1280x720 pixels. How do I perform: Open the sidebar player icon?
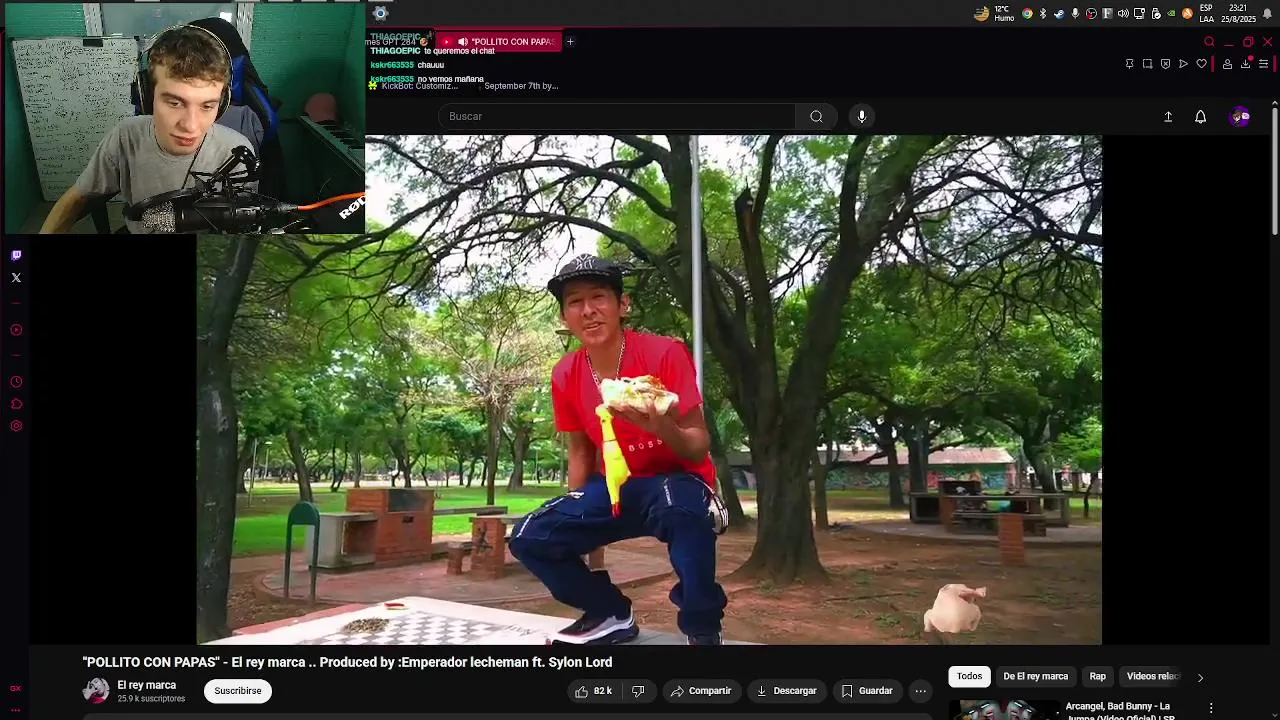point(16,330)
